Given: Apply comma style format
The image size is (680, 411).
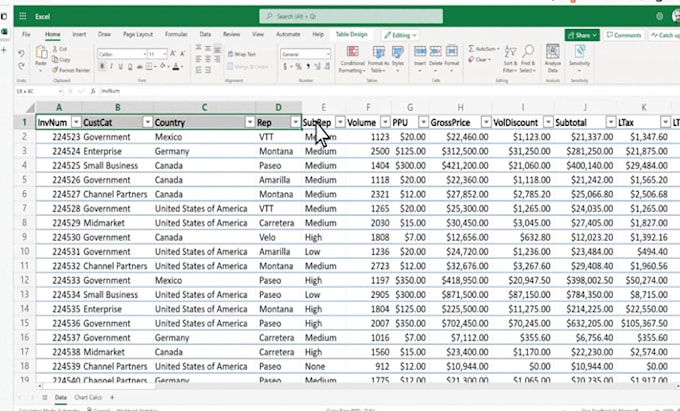Looking at the screenshot, I should (308, 66).
